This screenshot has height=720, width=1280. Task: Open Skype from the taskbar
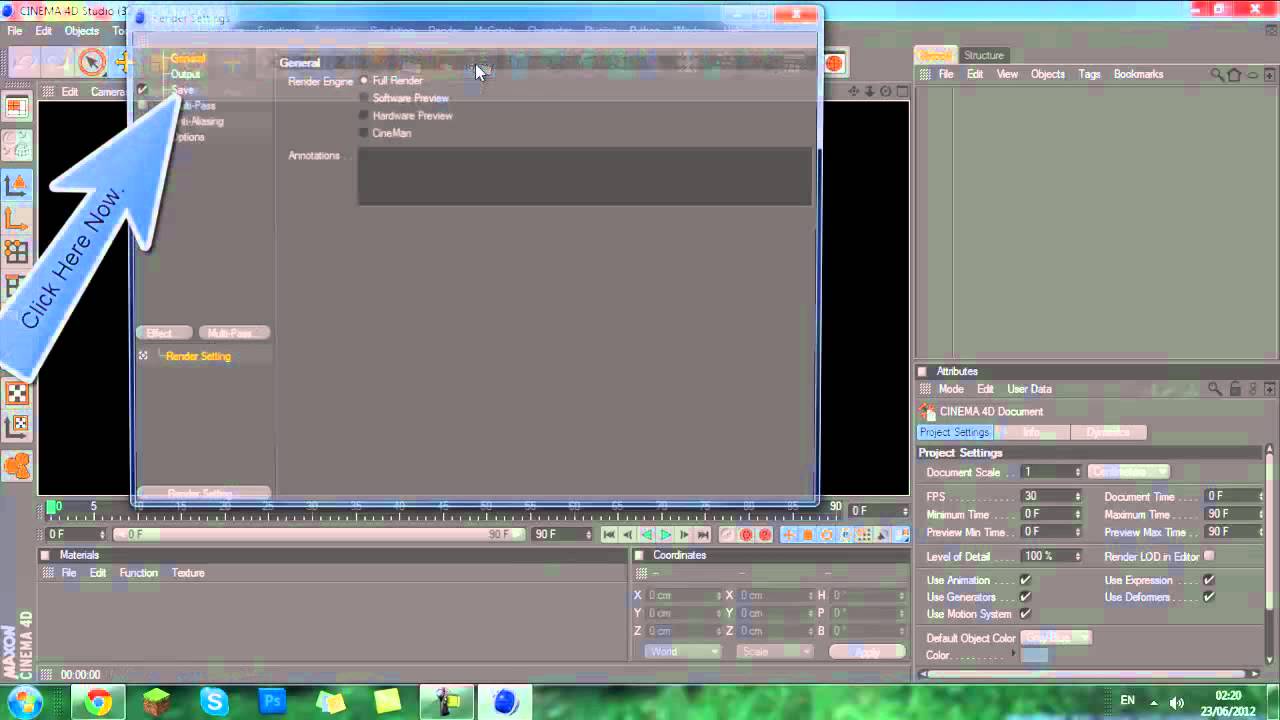click(x=214, y=702)
